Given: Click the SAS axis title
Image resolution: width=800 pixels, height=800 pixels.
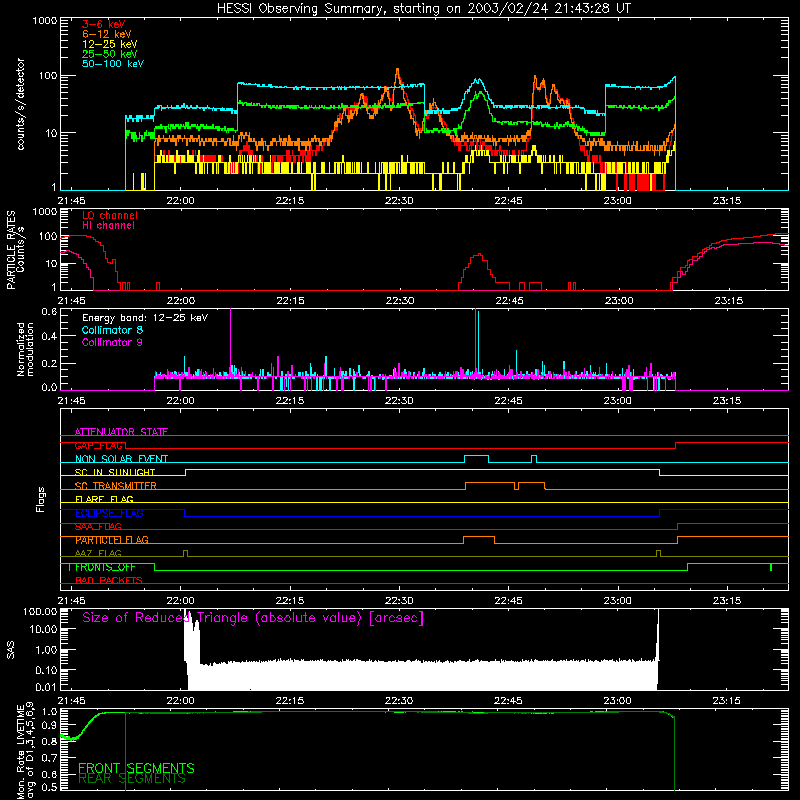Looking at the screenshot, I should click(10, 649).
